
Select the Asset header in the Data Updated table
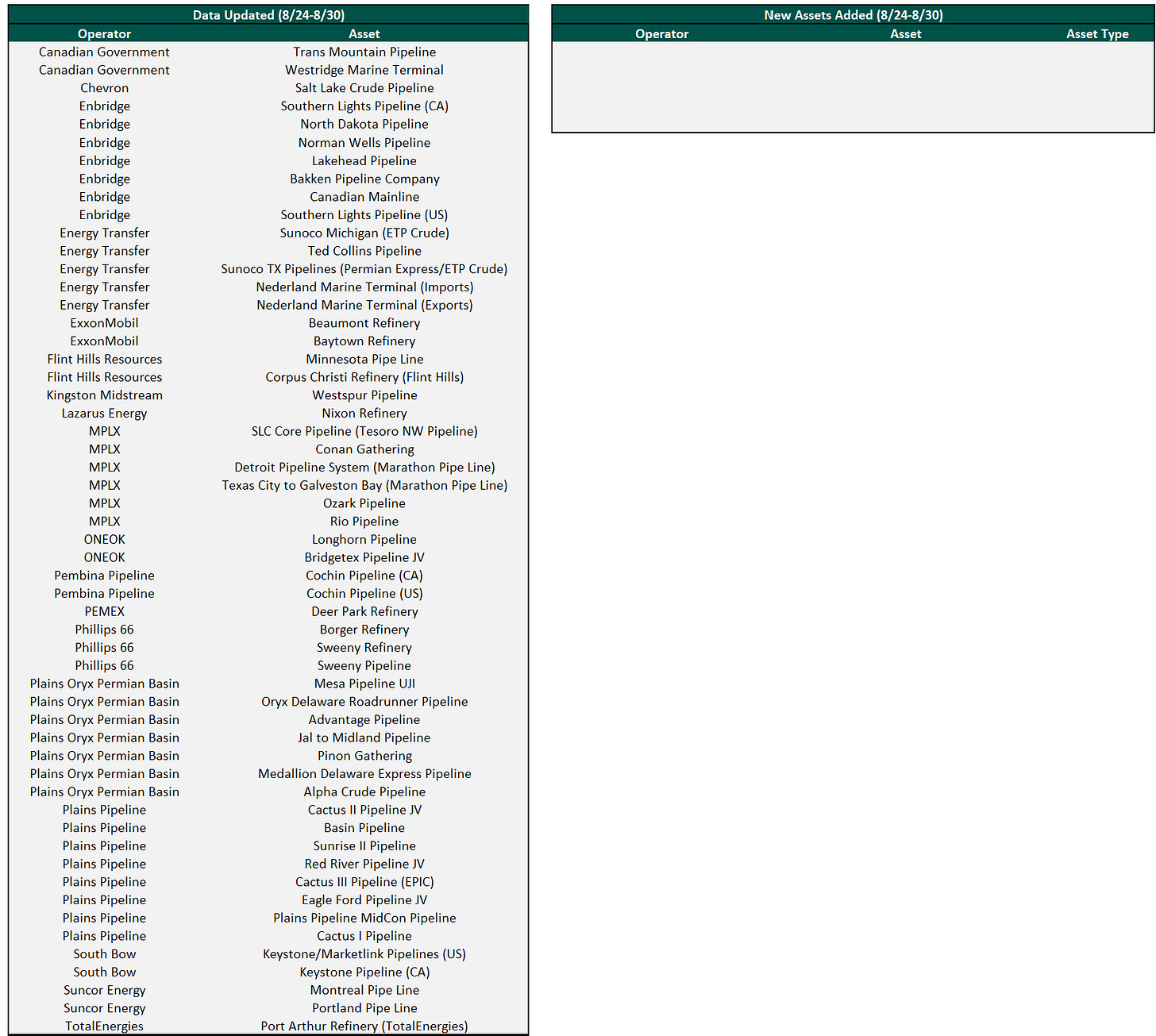point(364,34)
